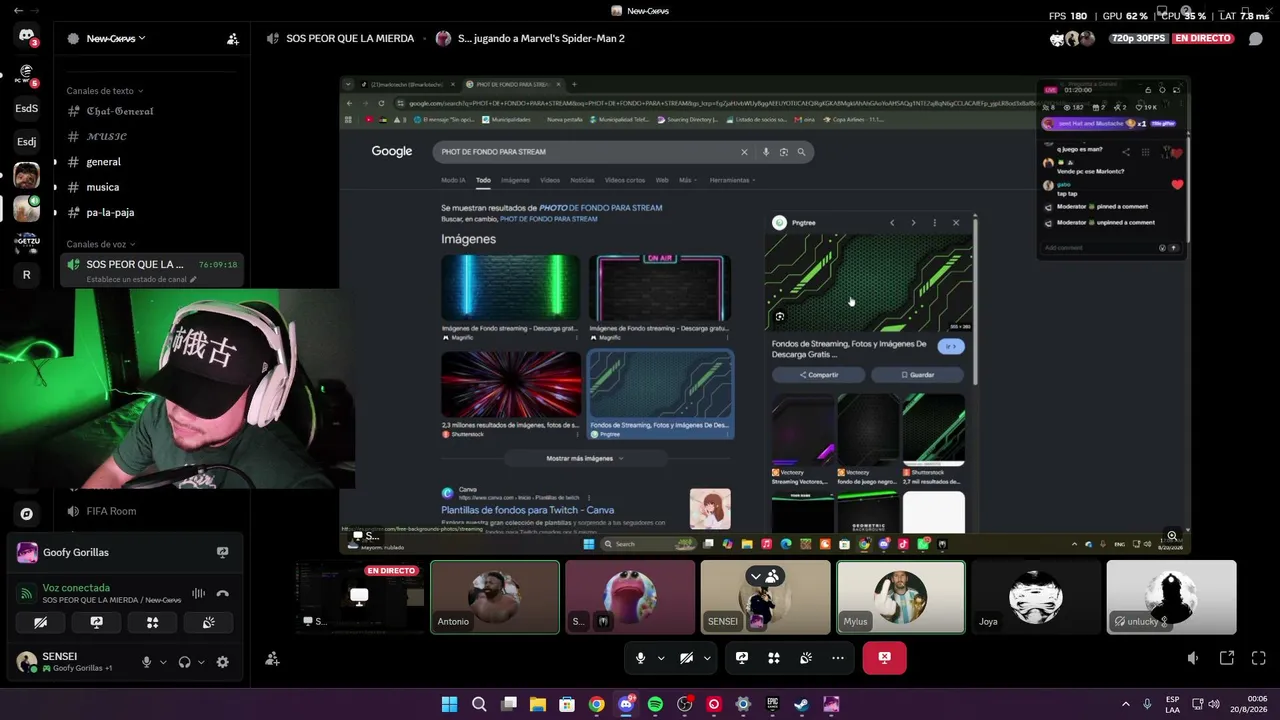Screen dimensions: 1280x720
Task: Open the soundboard in the voice panel
Action: [x=208, y=622]
